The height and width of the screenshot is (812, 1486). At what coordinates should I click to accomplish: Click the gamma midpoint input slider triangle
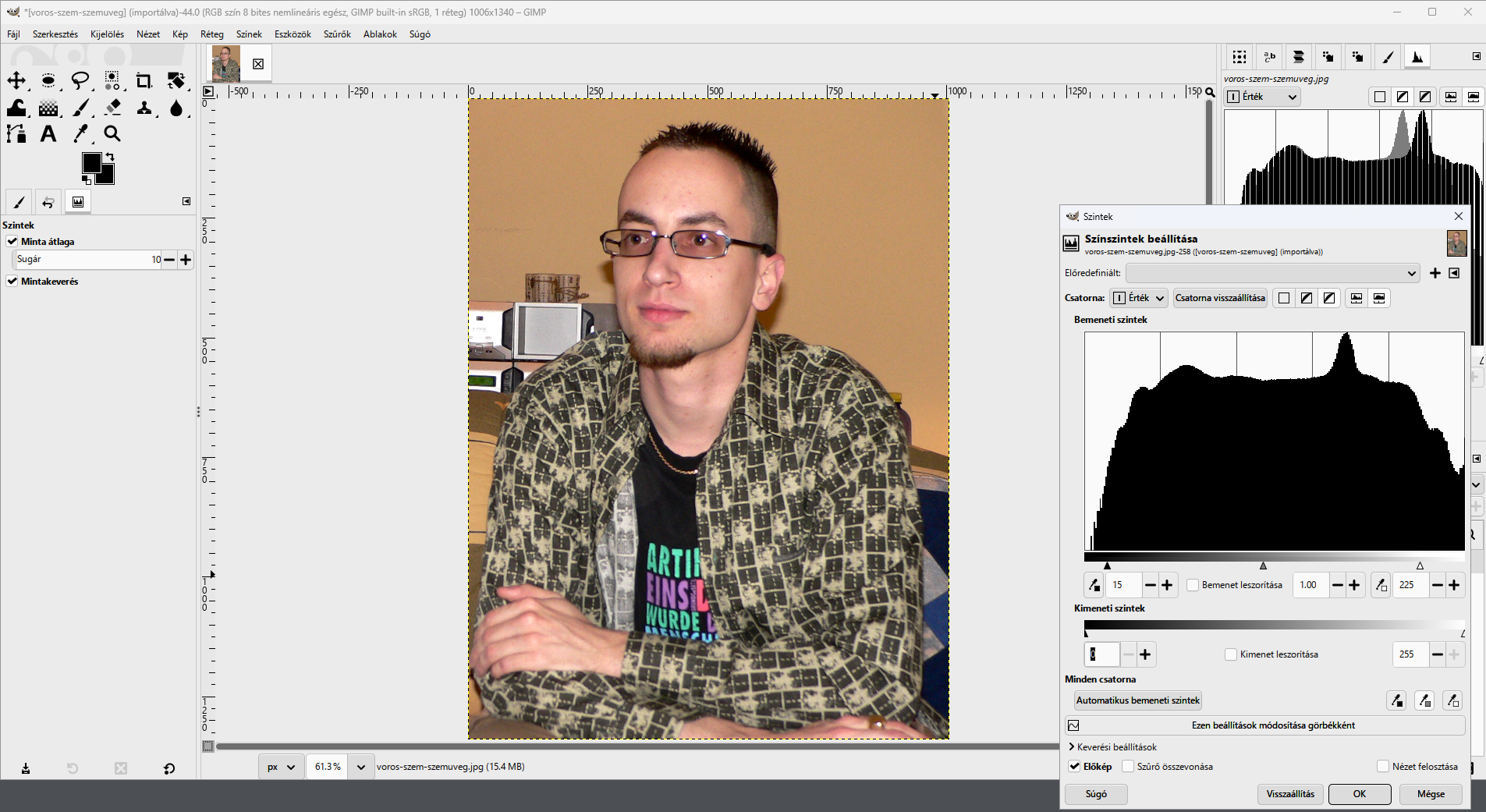[1263, 566]
